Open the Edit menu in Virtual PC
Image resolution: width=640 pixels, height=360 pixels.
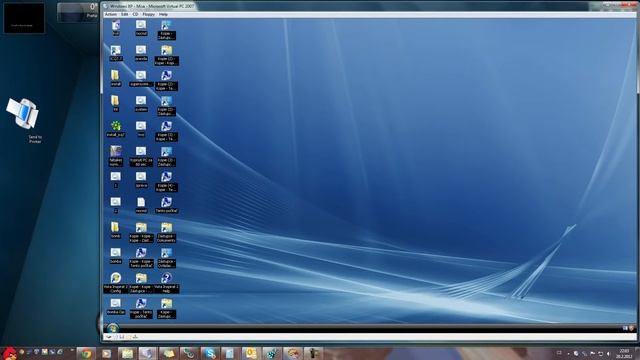click(x=124, y=14)
